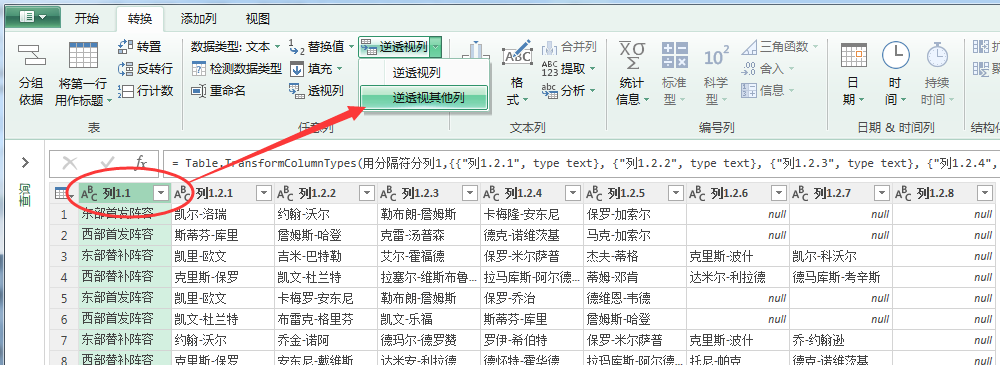Open the green File menu button
This screenshot has height=365, width=1000.
coord(33,17)
